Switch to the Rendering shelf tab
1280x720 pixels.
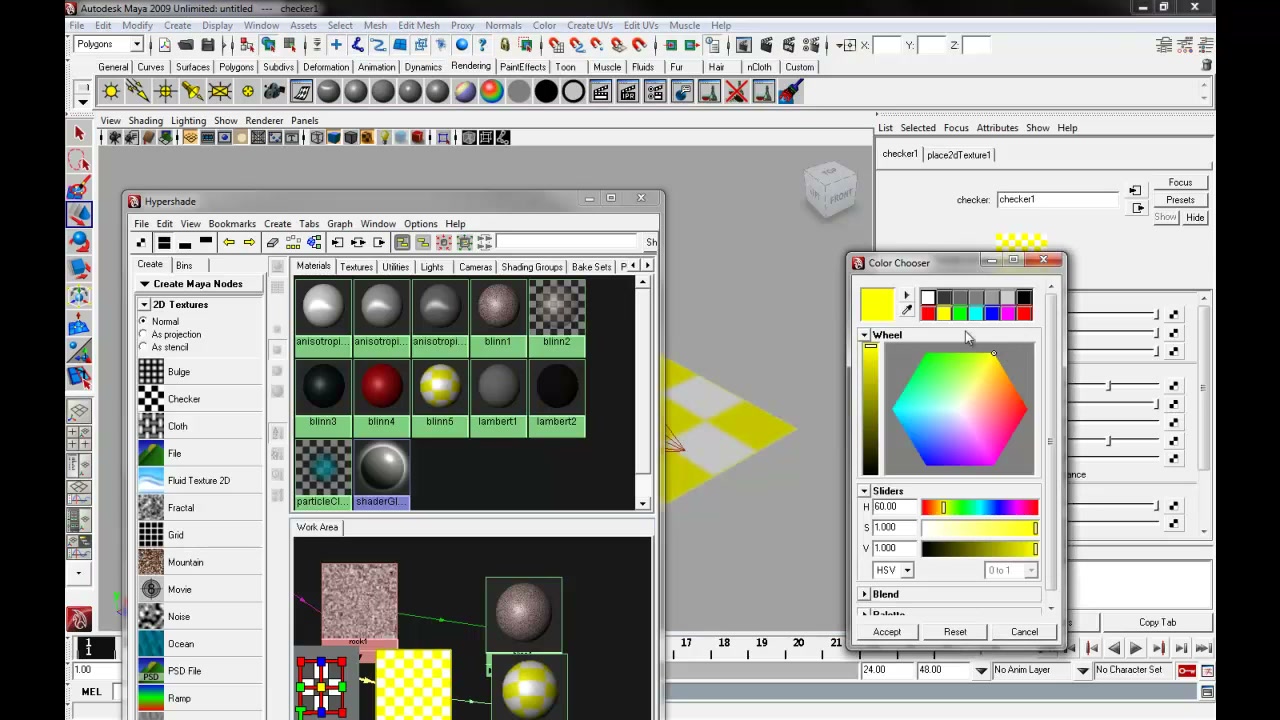tap(471, 66)
